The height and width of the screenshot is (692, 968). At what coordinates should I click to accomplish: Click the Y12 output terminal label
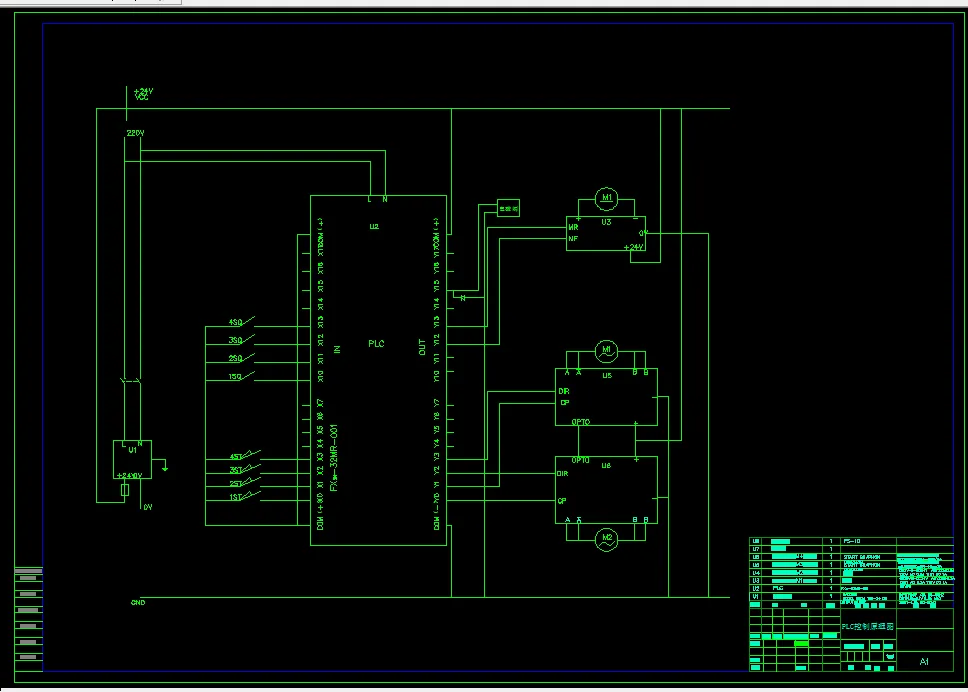coord(436,340)
